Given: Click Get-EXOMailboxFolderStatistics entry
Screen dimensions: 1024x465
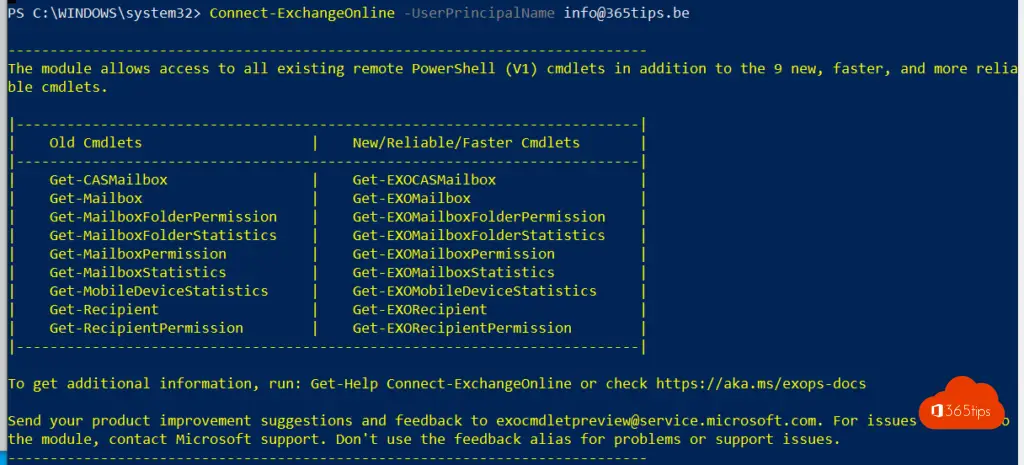Looking at the screenshot, I should click(479, 235).
